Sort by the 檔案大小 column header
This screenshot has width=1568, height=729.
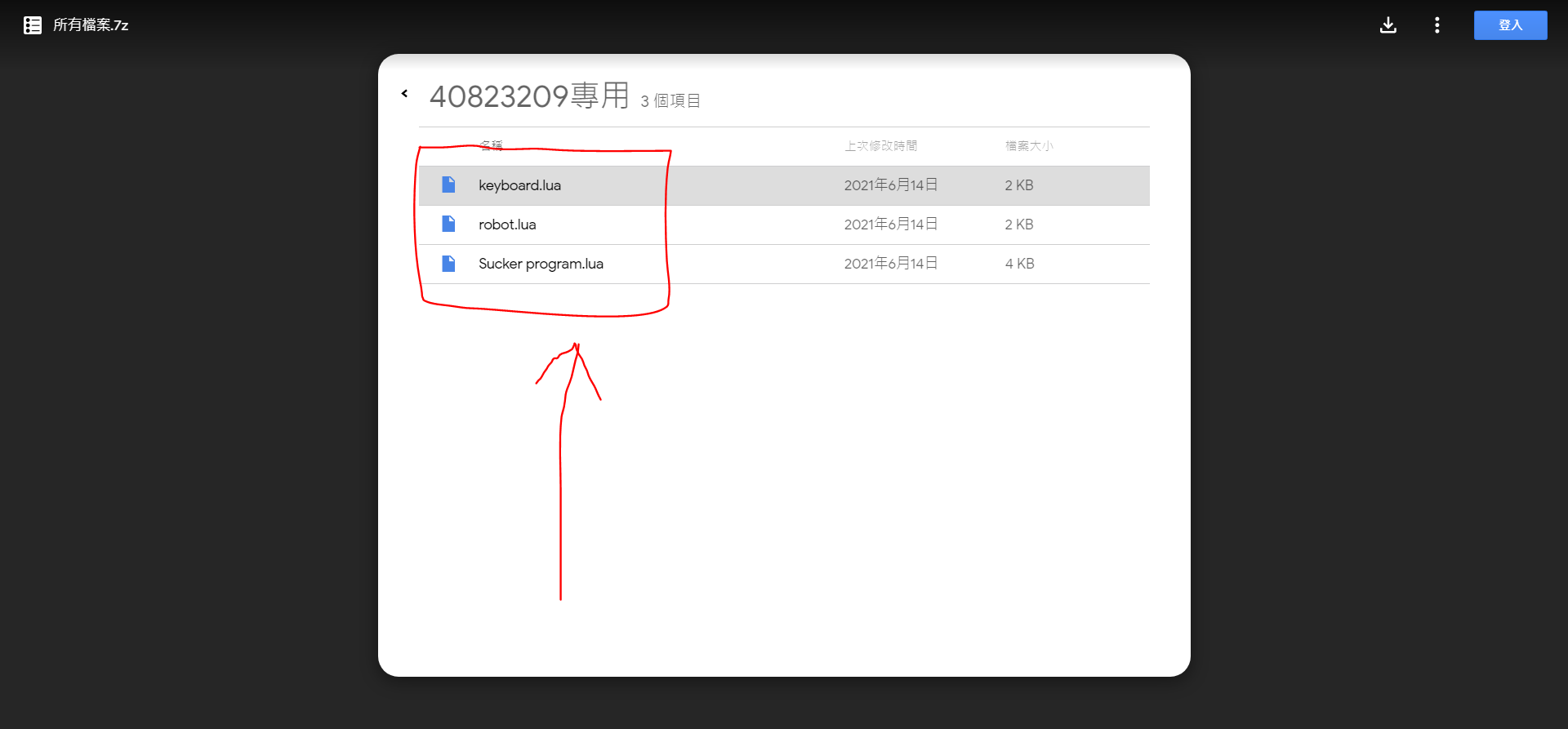[1029, 145]
